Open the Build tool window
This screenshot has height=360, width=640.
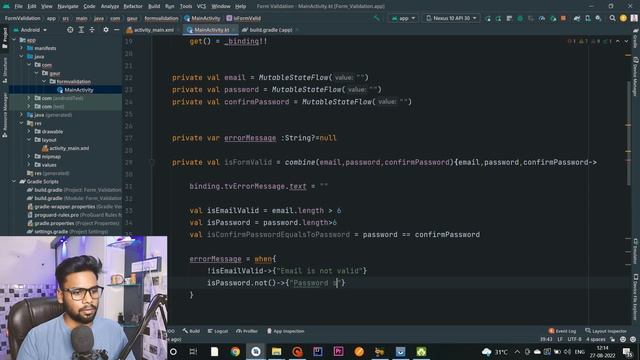click(x=191, y=331)
